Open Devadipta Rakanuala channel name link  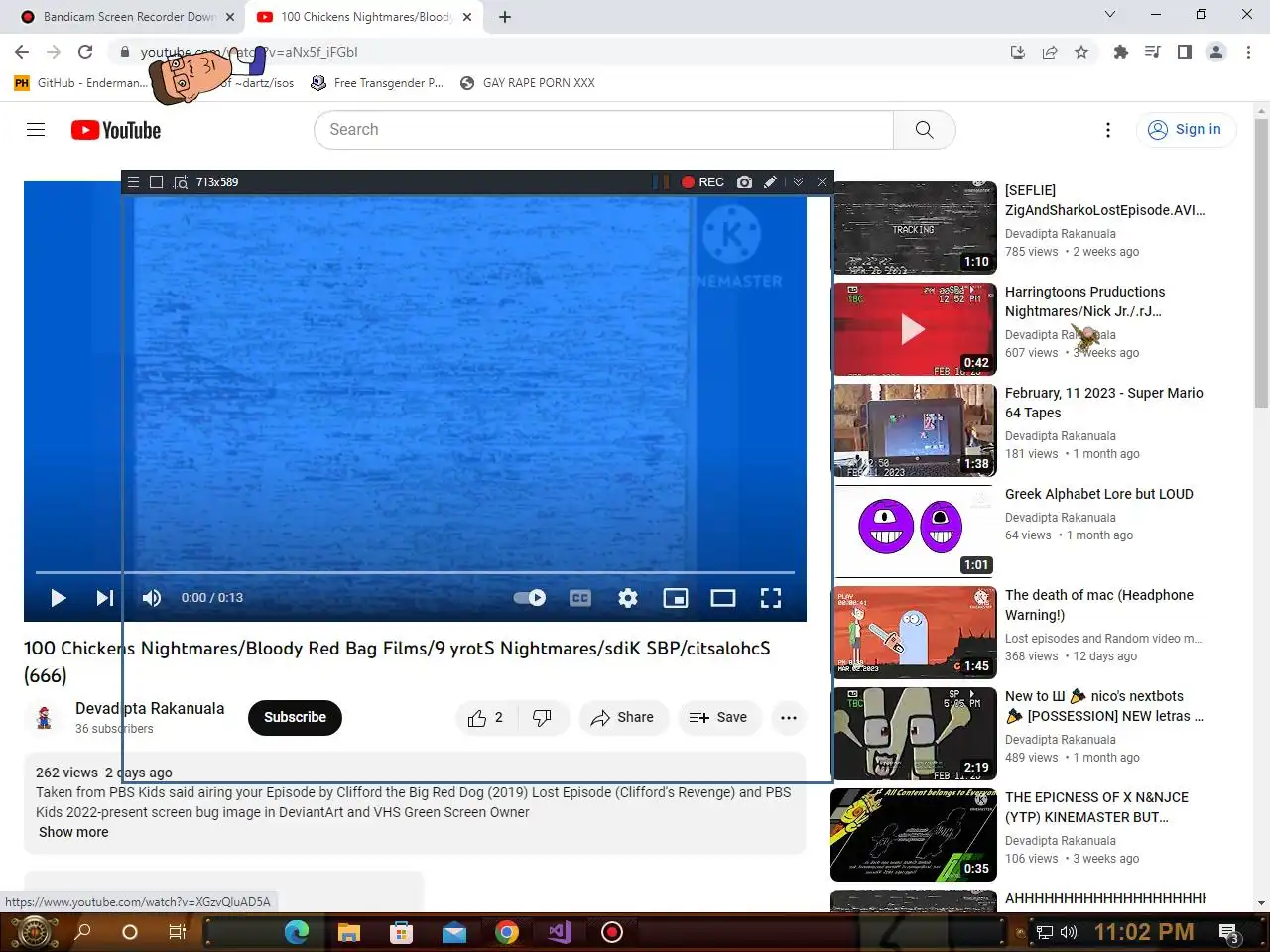tap(150, 709)
